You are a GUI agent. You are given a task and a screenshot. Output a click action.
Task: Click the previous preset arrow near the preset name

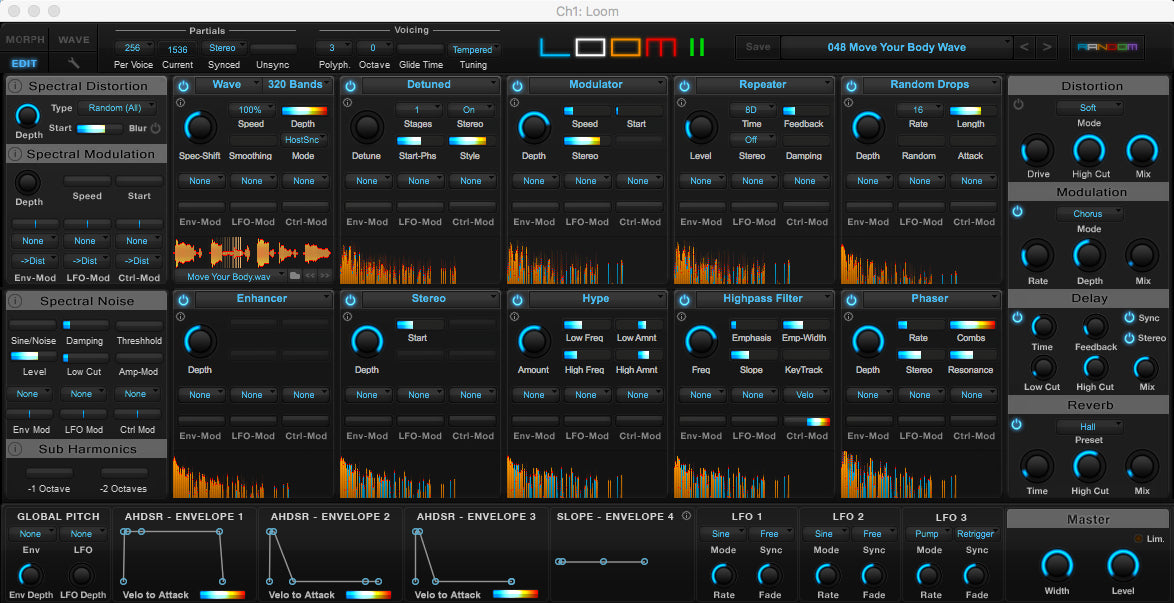point(1024,47)
